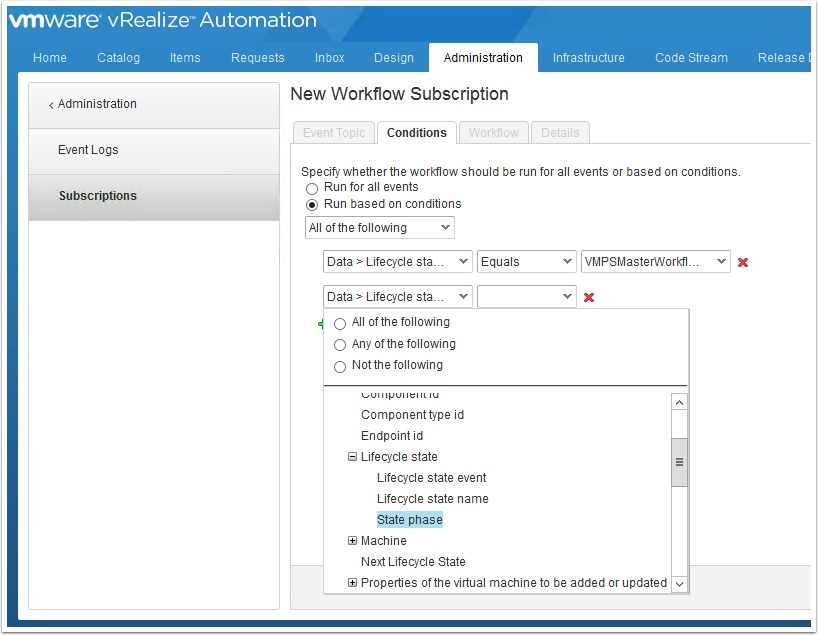Open Subscriptions in the sidebar
The height and width of the screenshot is (635, 818).
point(154,196)
